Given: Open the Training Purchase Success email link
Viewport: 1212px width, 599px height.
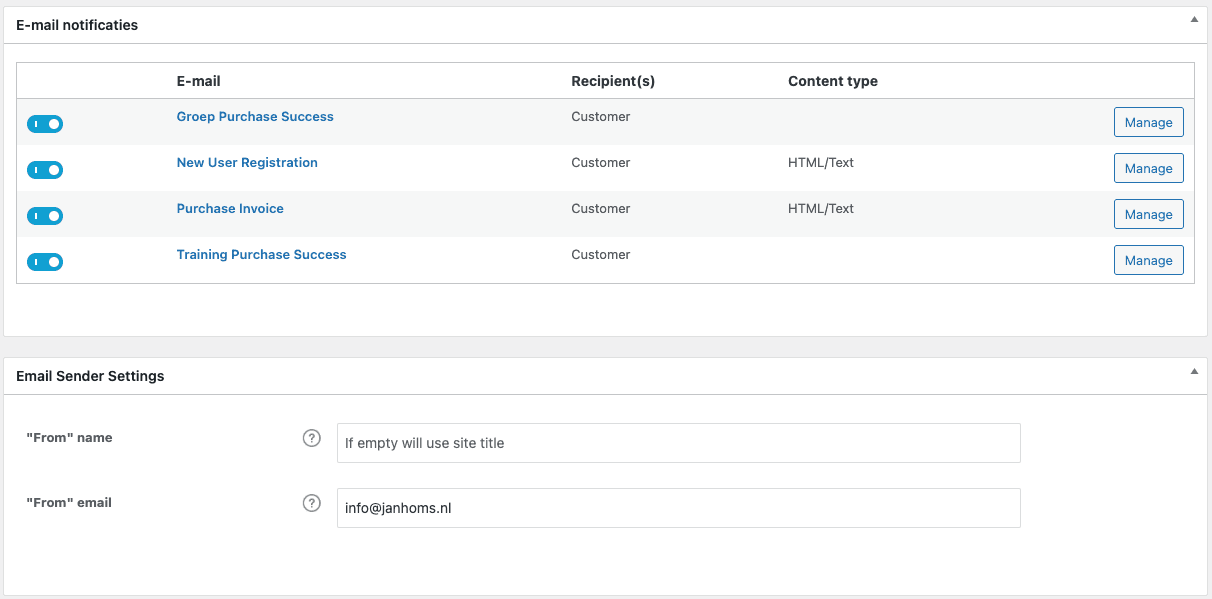Looking at the screenshot, I should click(x=261, y=255).
